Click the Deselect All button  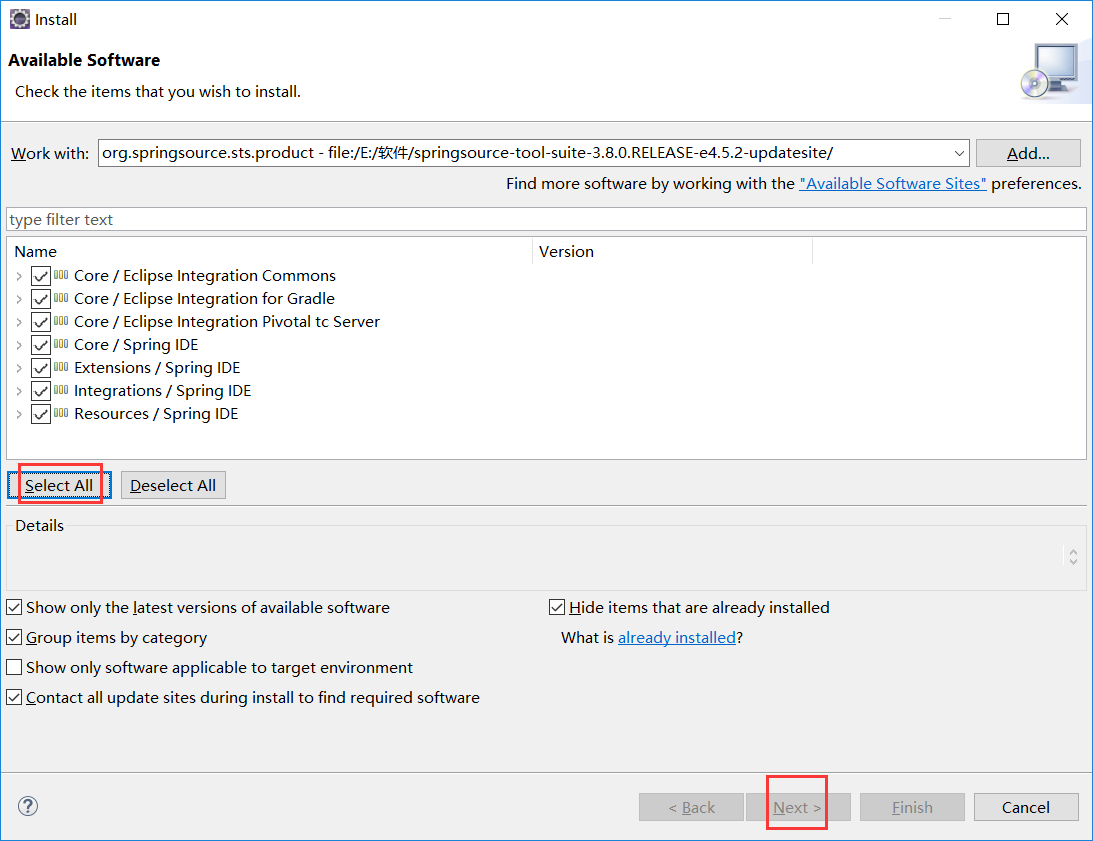(x=173, y=485)
